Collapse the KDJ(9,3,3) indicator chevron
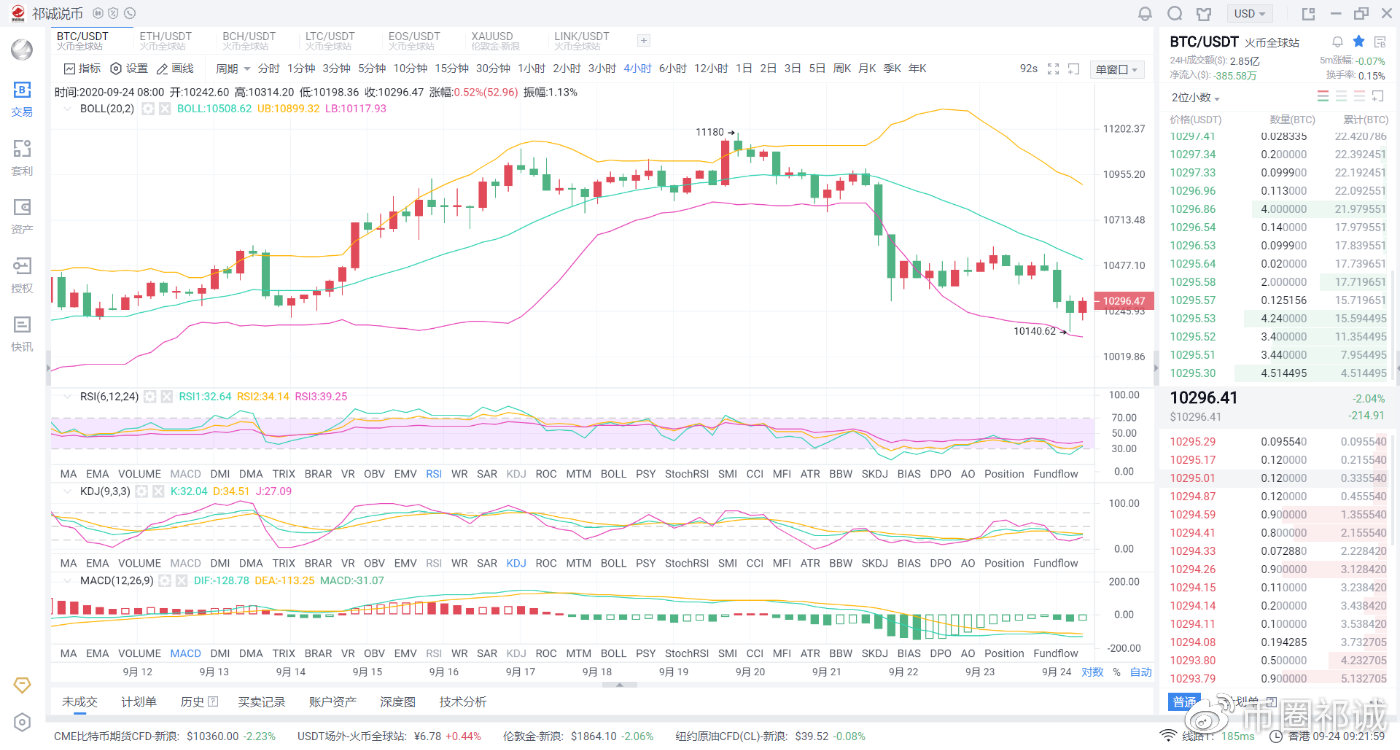Viewport: 1400px width, 750px height. (x=69, y=491)
